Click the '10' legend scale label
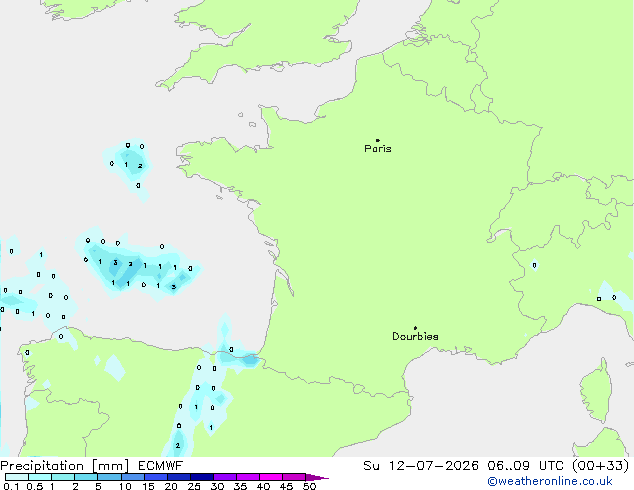 125,486
